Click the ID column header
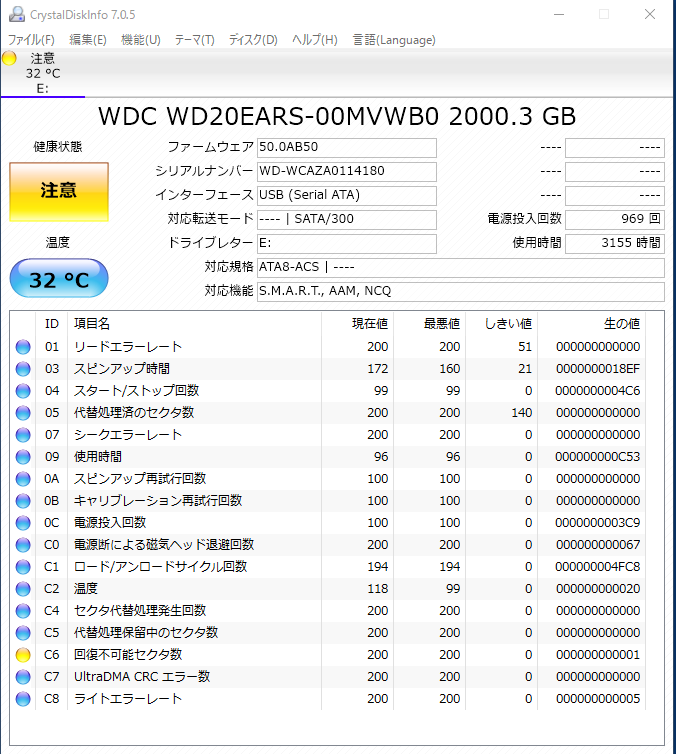Screen dimensions: 676x754 (51, 324)
